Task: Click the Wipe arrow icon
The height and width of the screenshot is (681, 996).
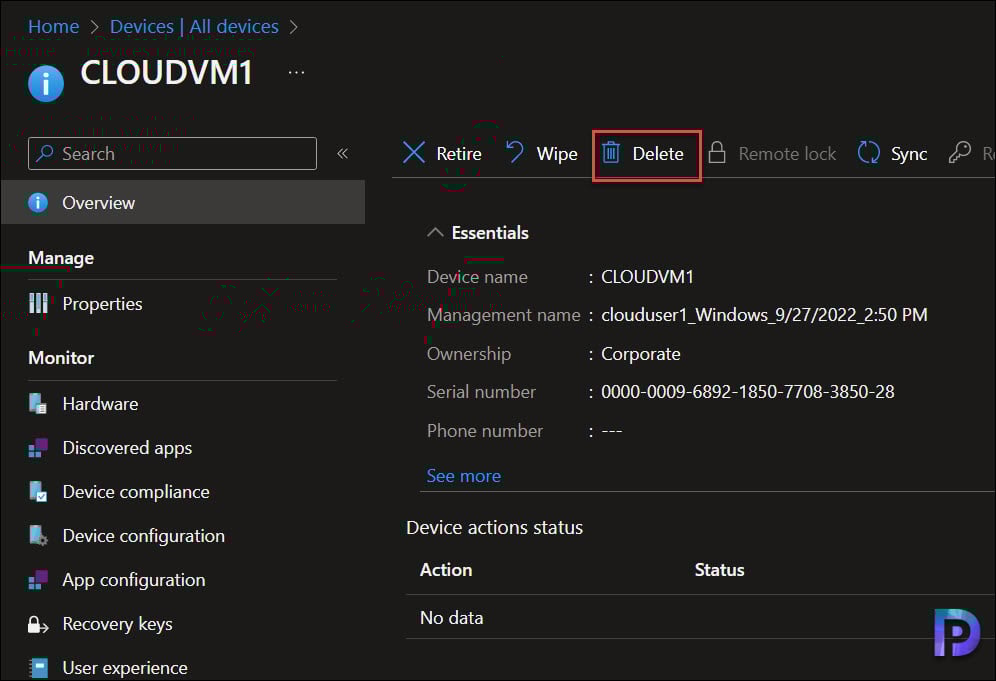Action: (x=515, y=152)
